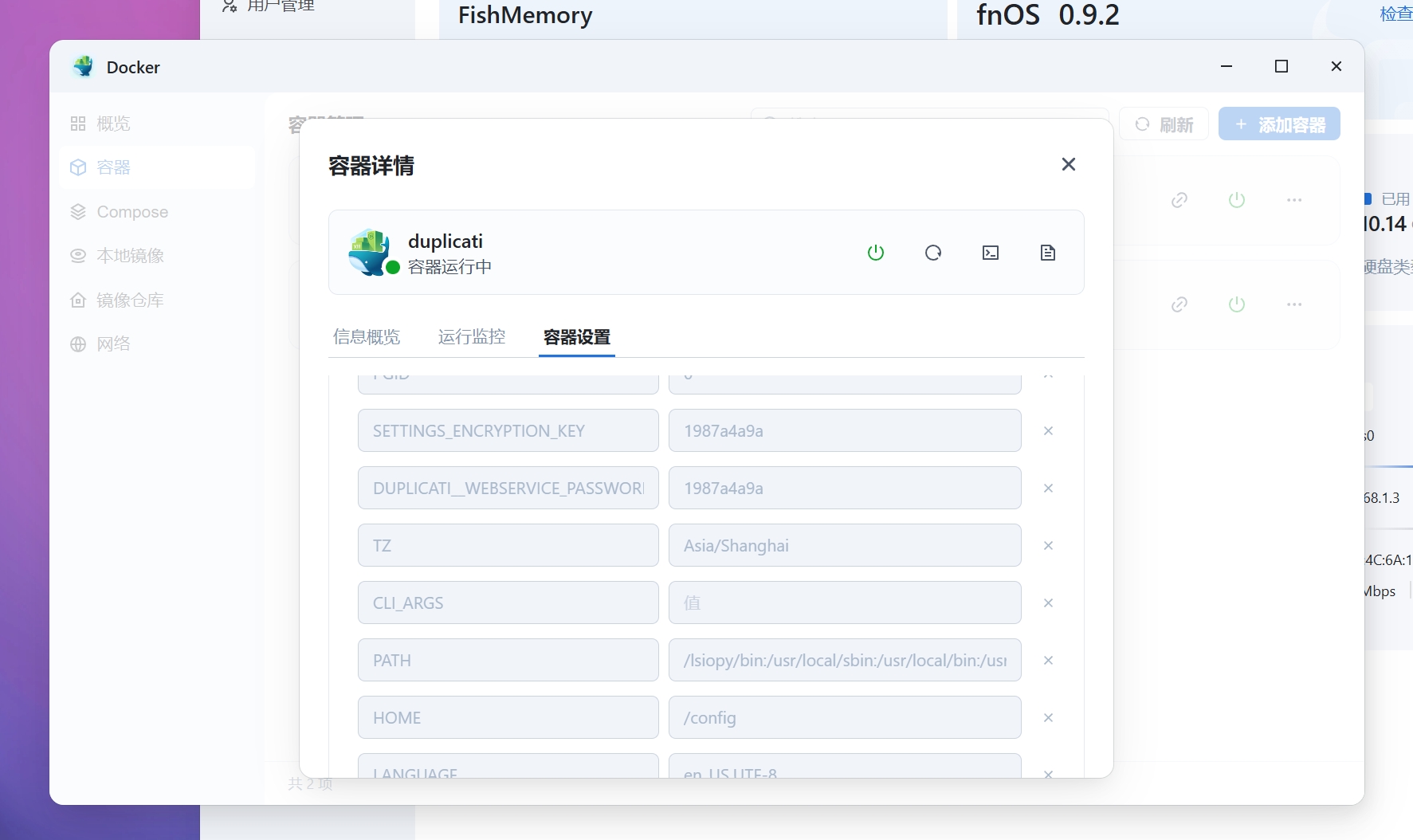Switch to the 信息概览 tab

367,337
